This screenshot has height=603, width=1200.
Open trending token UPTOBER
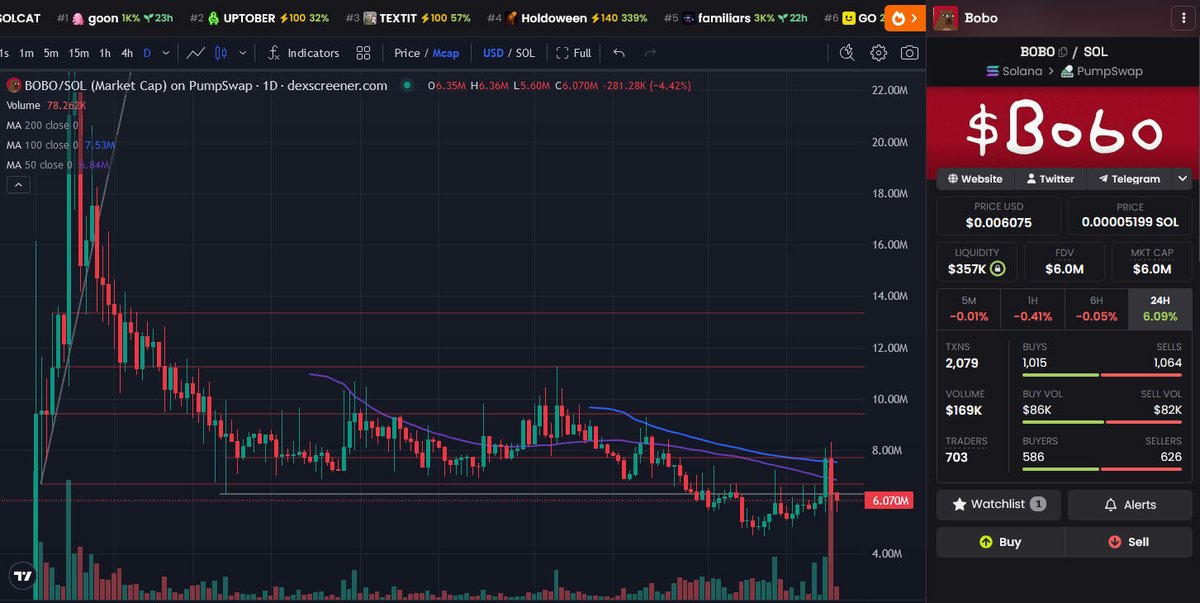click(260, 18)
